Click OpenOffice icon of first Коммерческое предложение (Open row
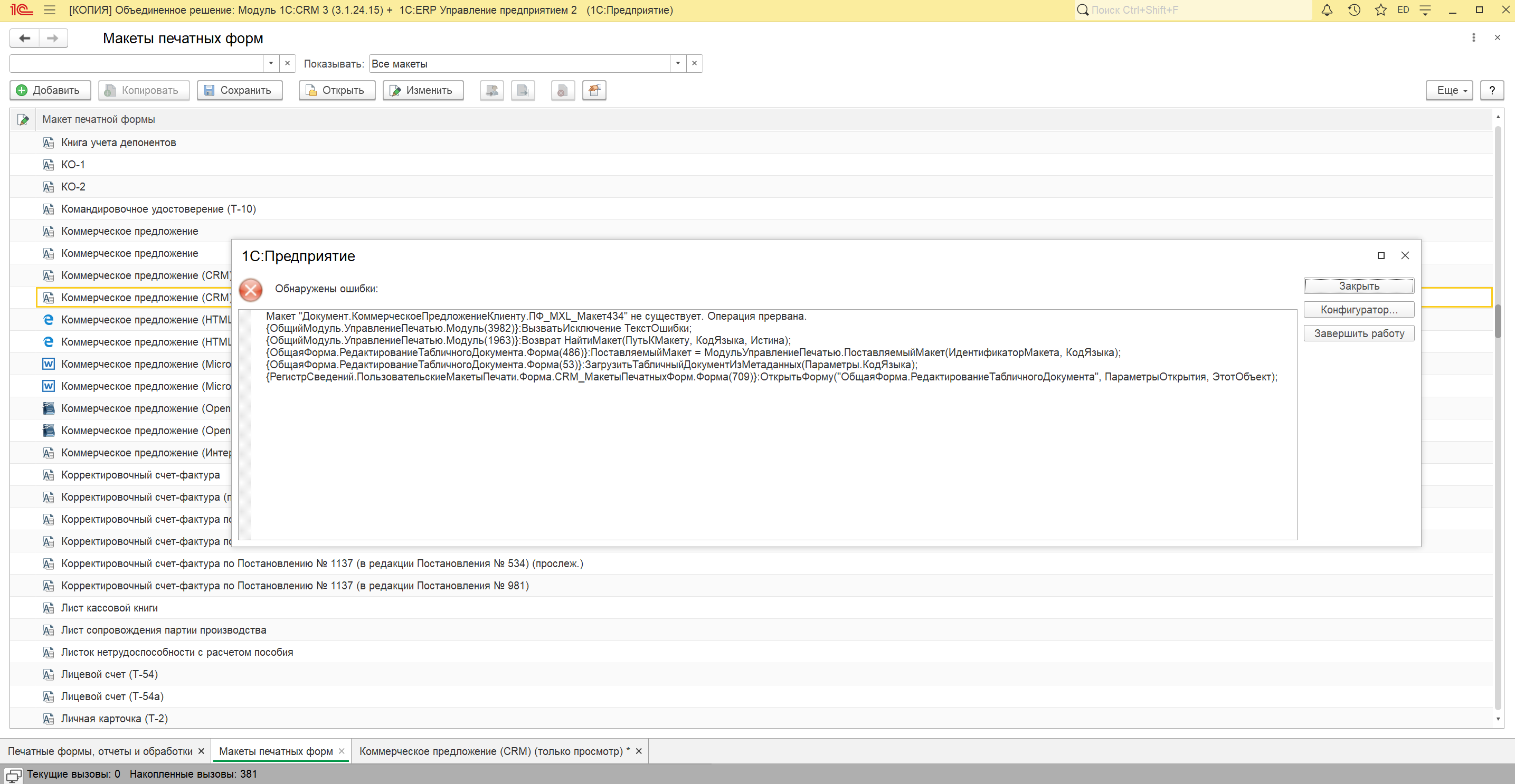The image size is (1515, 784). [x=48, y=408]
